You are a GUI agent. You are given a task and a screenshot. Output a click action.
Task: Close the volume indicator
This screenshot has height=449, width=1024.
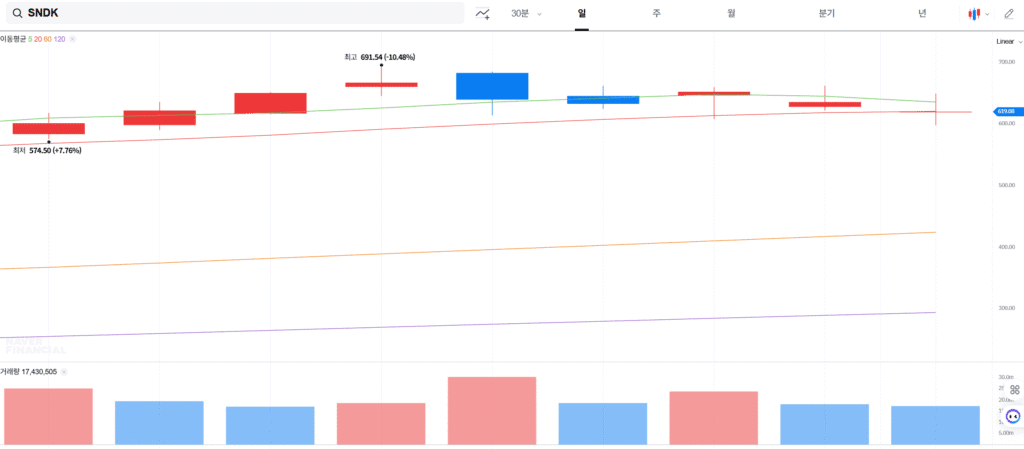[x=62, y=371]
